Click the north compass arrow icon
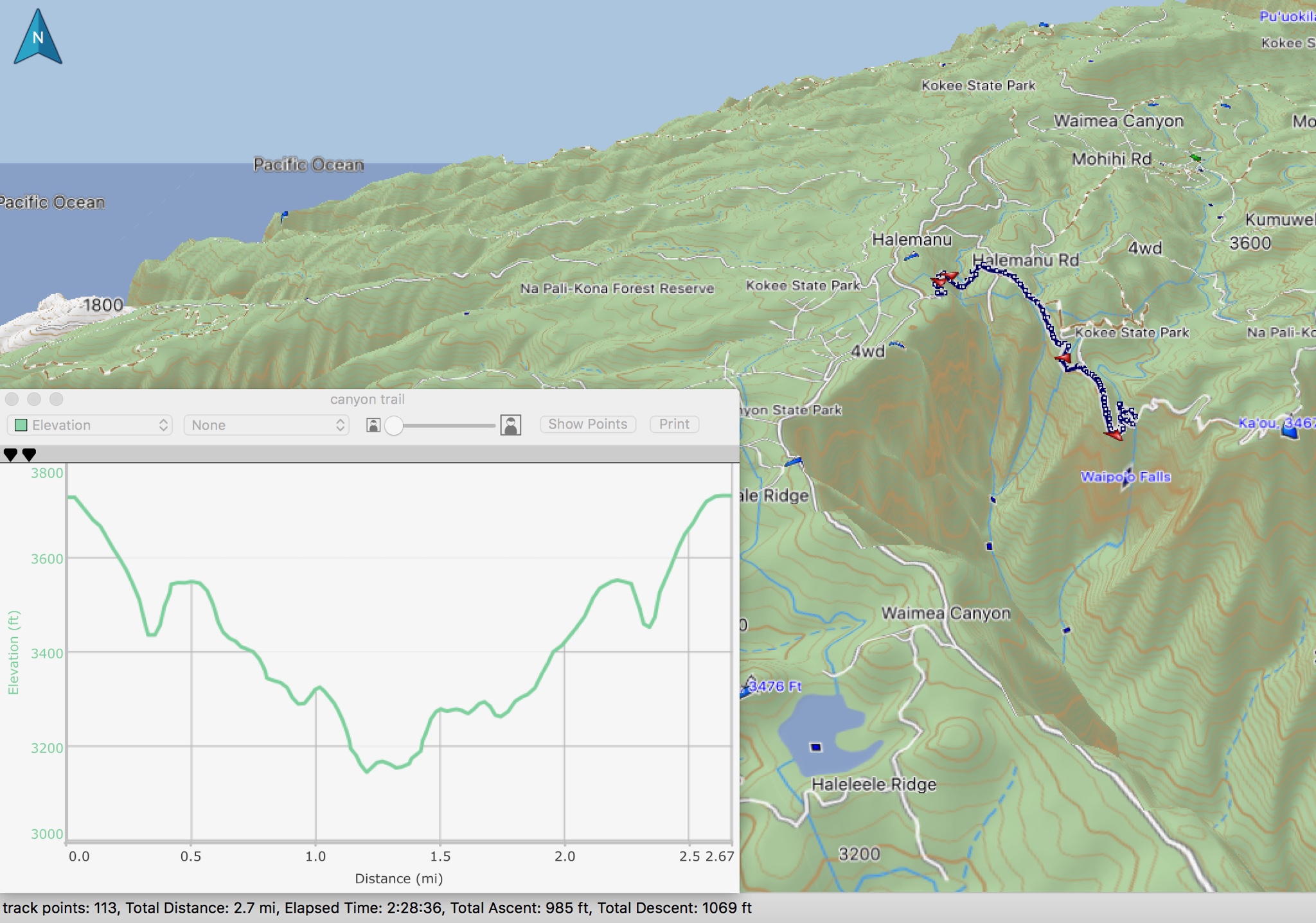 38,37
